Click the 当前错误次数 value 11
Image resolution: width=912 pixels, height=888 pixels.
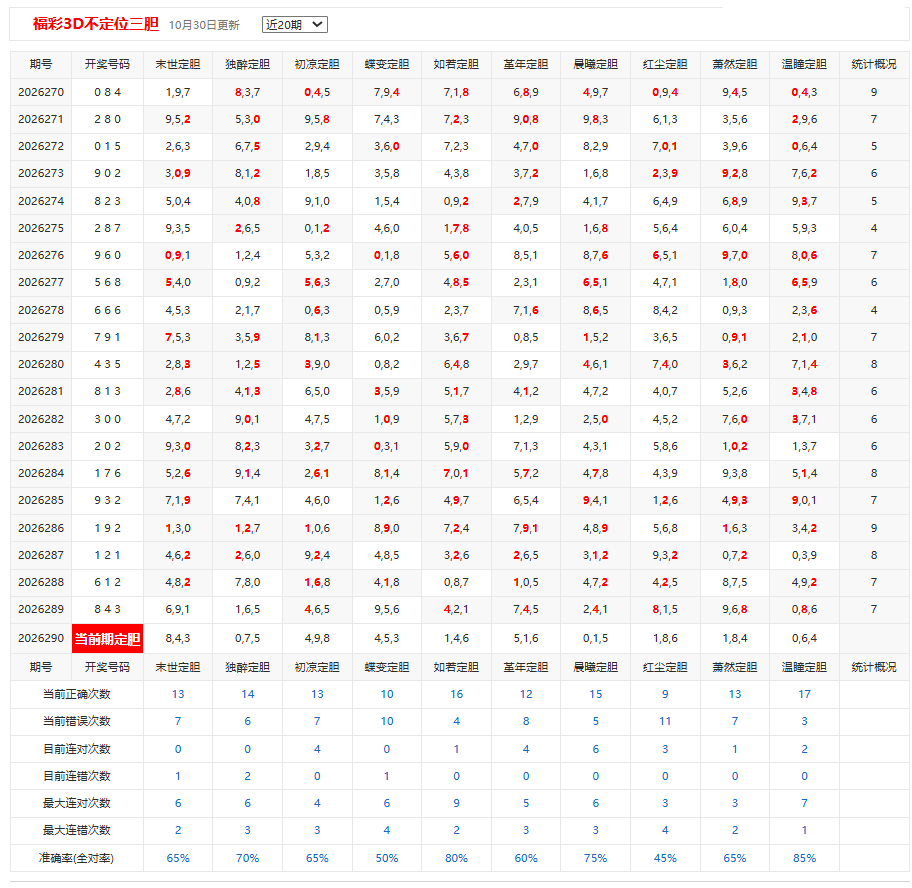point(665,721)
